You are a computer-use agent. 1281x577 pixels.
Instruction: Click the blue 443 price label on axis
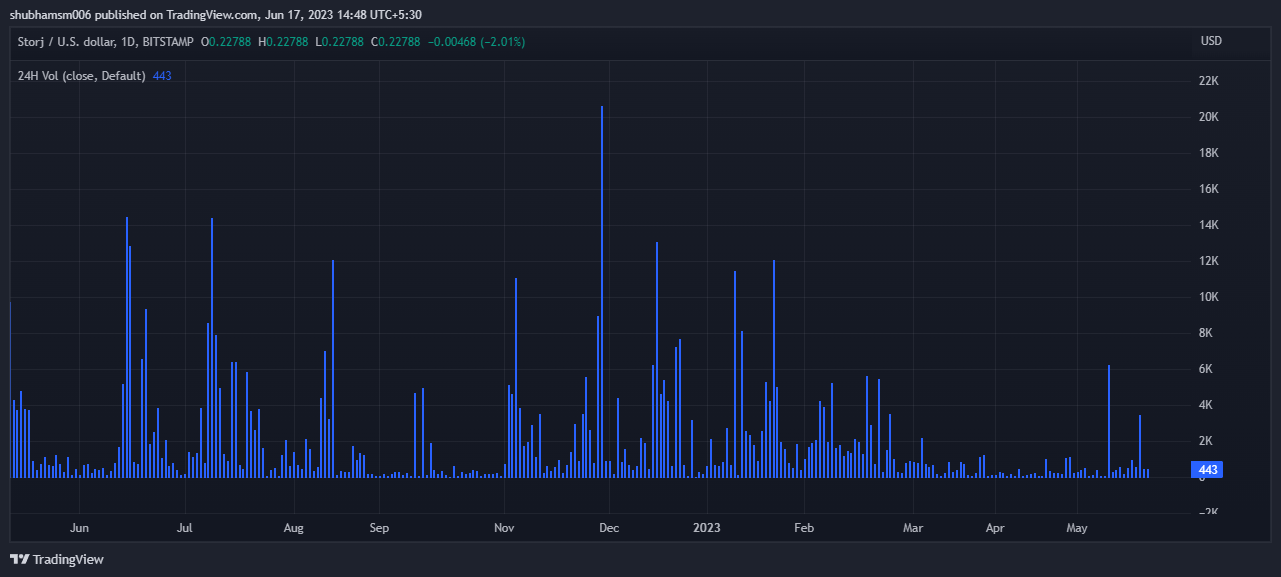pyautogui.click(x=1207, y=469)
